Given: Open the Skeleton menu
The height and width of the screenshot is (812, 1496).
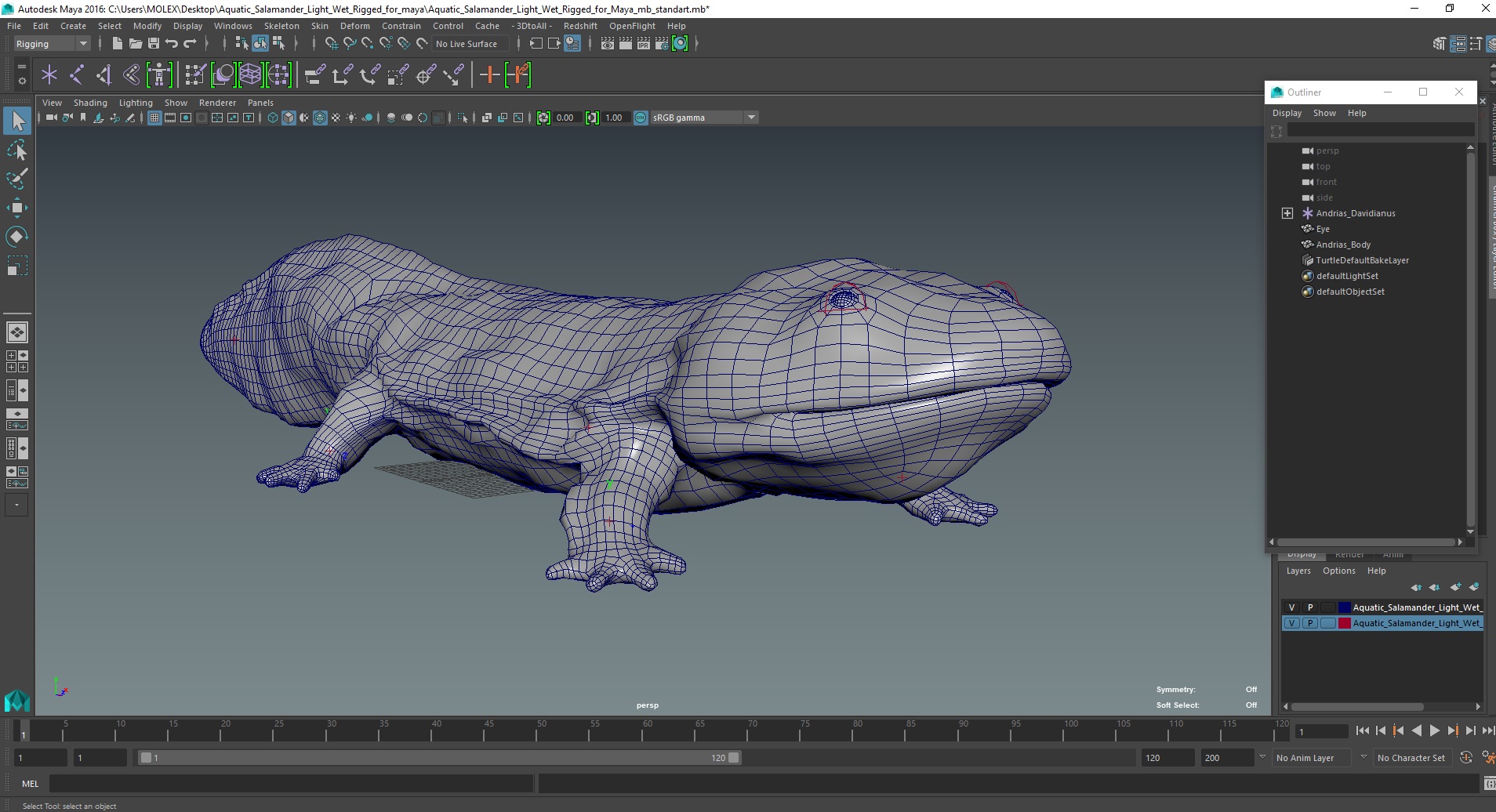Looking at the screenshot, I should tap(281, 26).
